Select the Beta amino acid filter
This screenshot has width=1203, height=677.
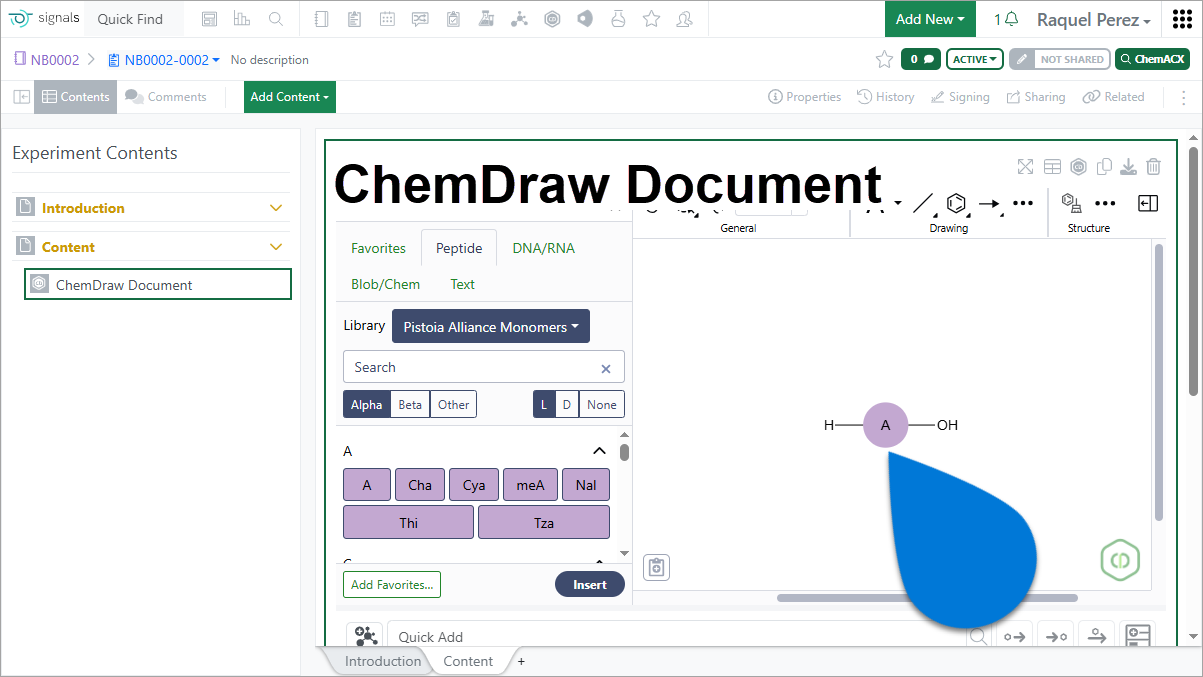point(410,404)
